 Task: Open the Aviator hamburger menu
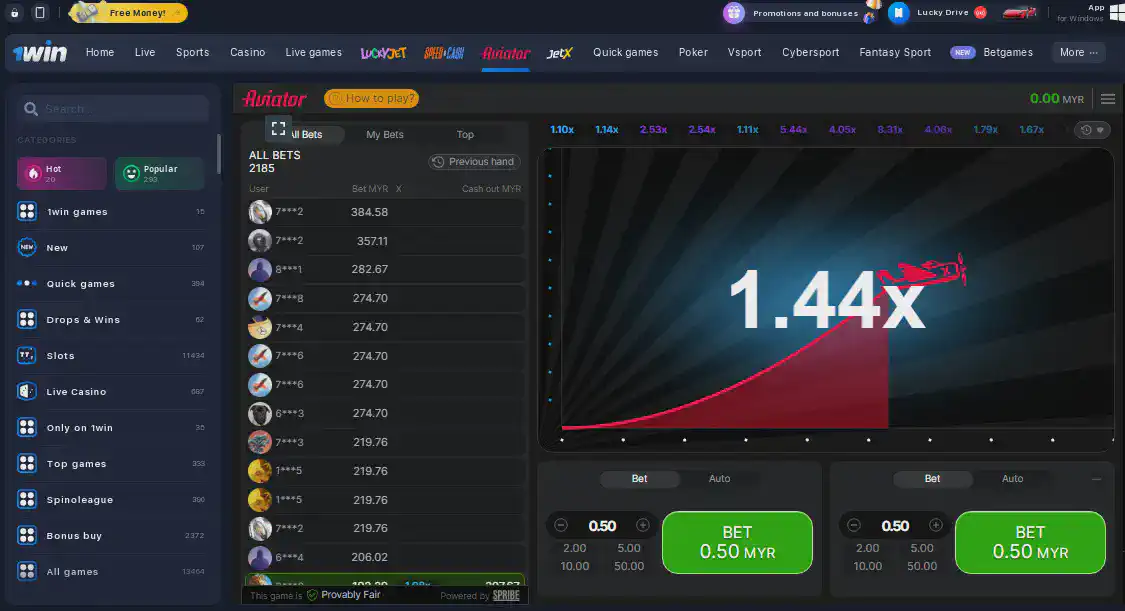(x=1107, y=99)
